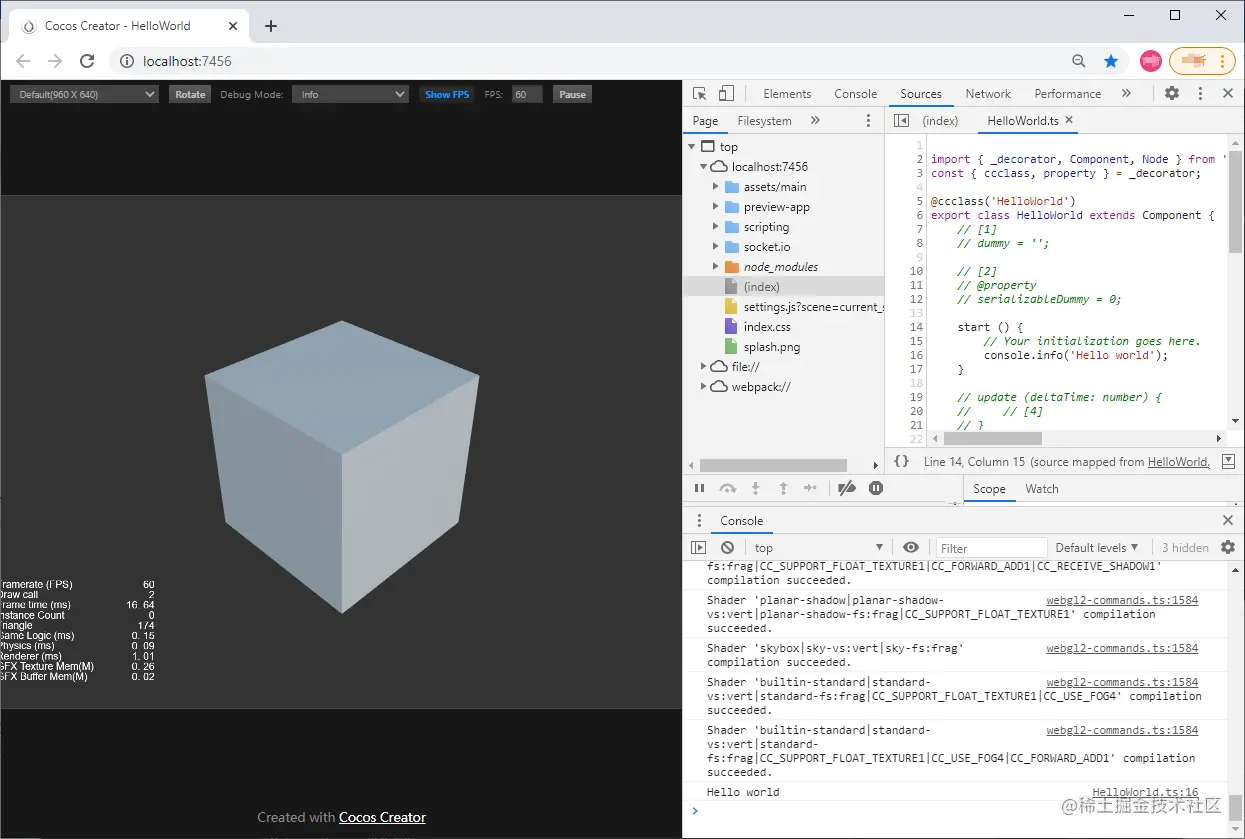
Task: Bookmark this page with the star
Action: 1110,61
